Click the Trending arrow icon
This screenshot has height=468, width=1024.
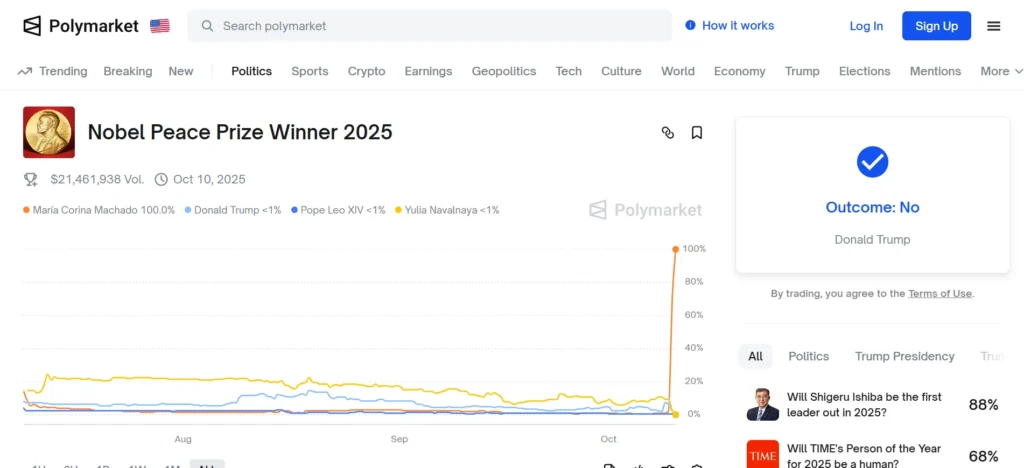tap(25, 71)
